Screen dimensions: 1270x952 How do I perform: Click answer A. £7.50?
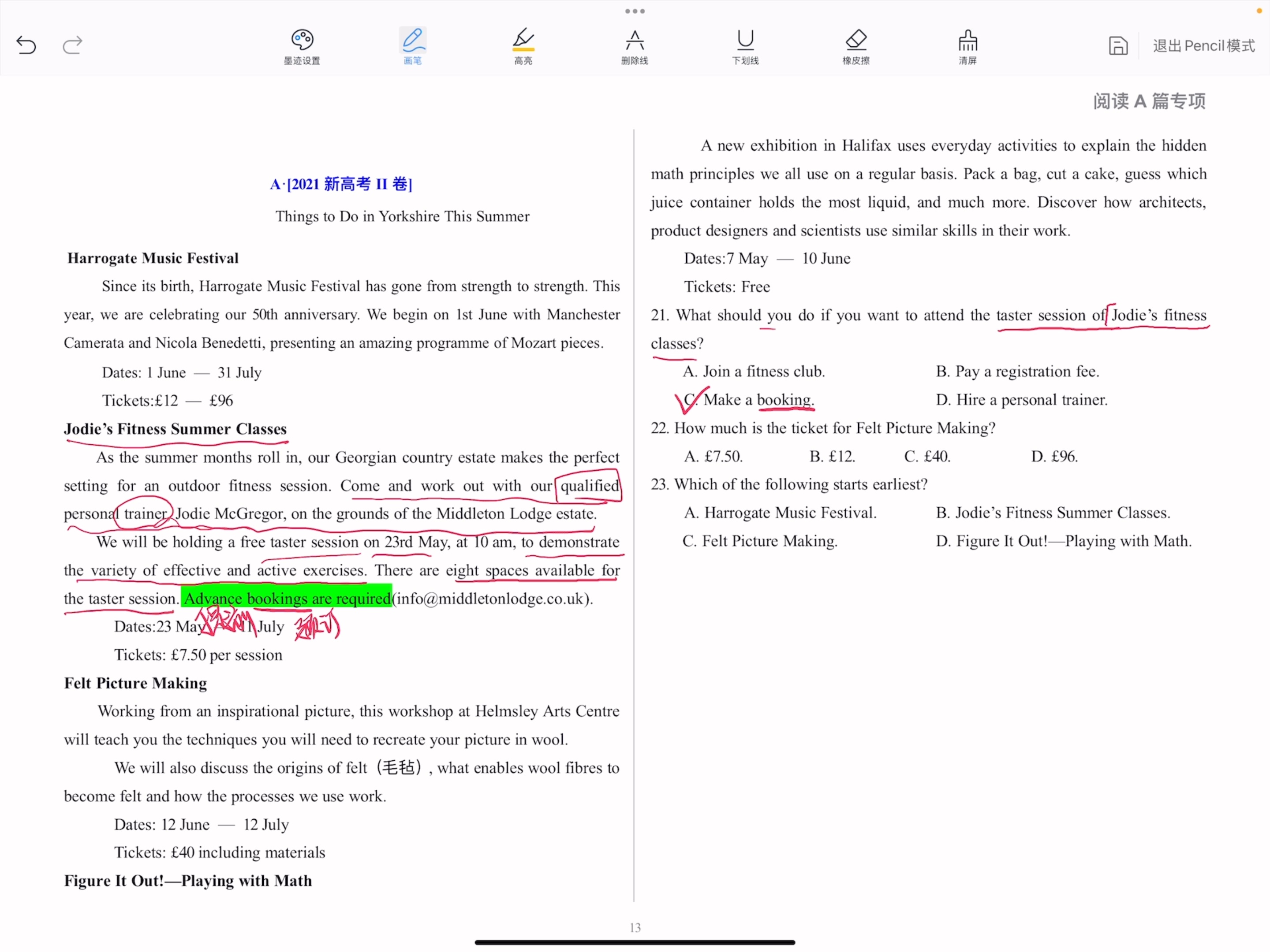coord(713,456)
